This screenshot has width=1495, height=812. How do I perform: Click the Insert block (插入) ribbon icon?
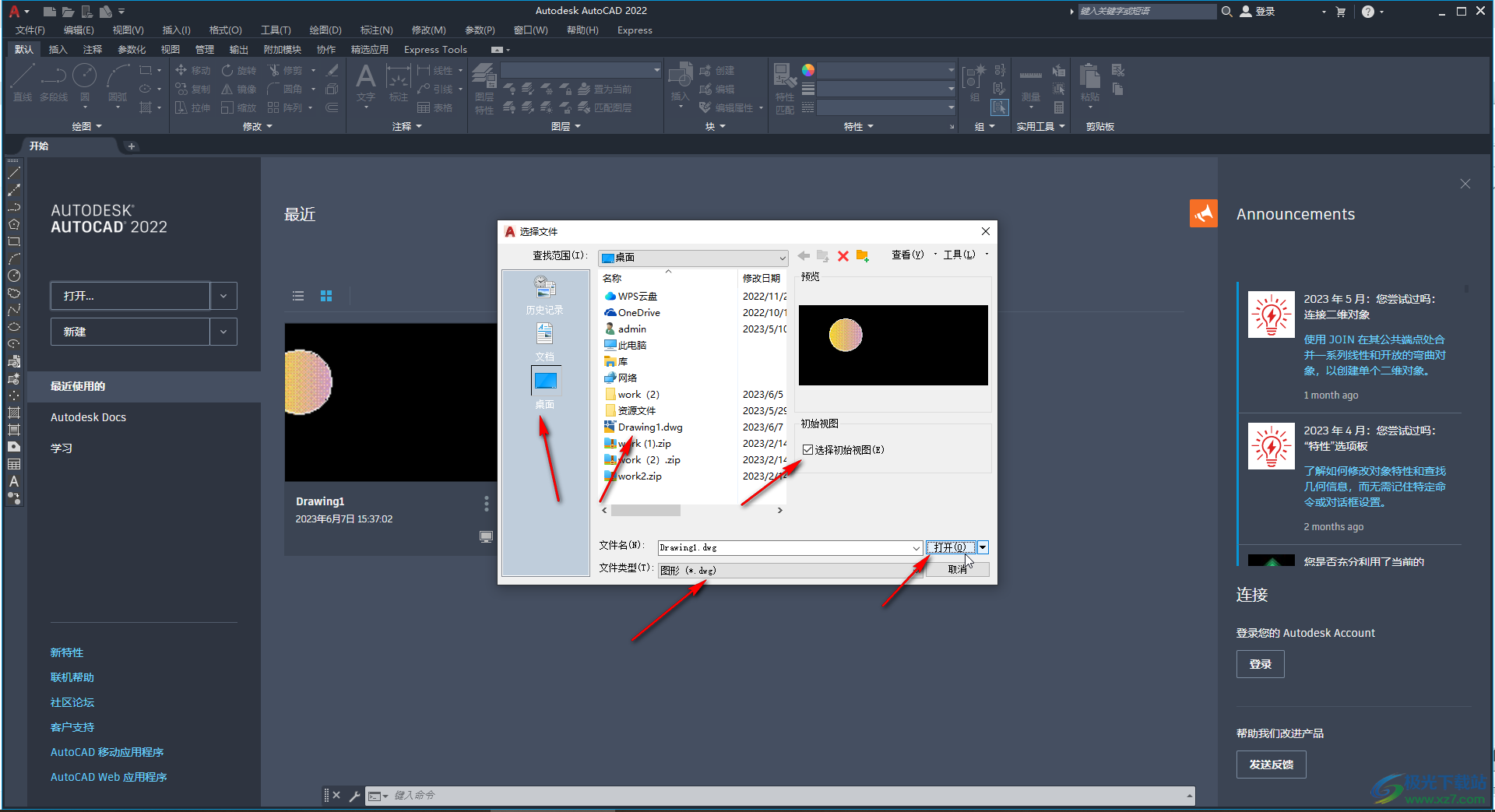coord(681,82)
